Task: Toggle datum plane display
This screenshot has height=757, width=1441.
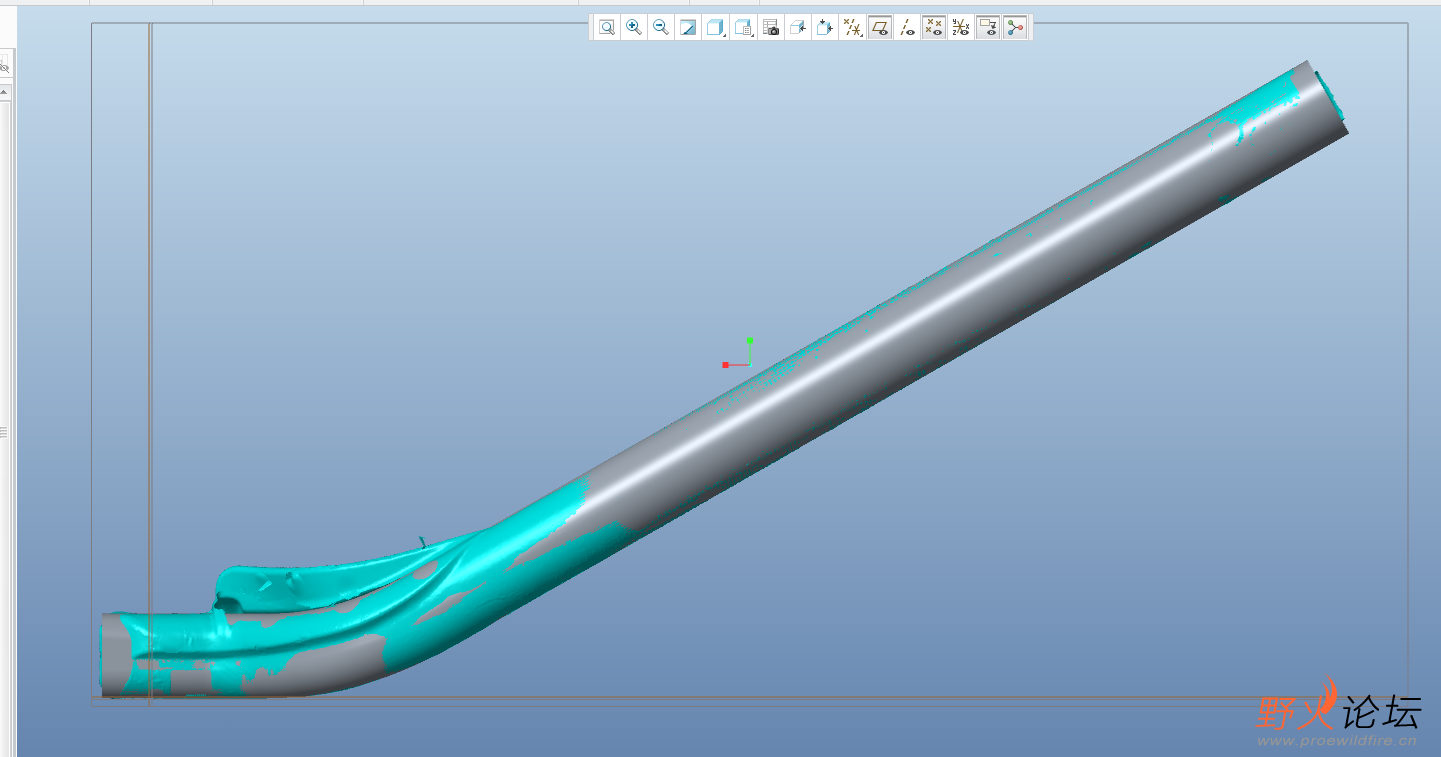Action: [880, 28]
